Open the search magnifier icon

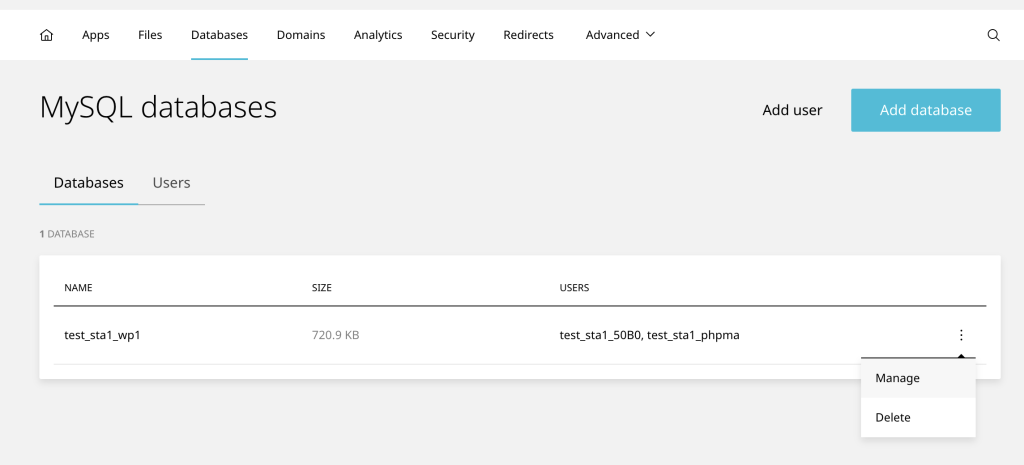click(993, 35)
